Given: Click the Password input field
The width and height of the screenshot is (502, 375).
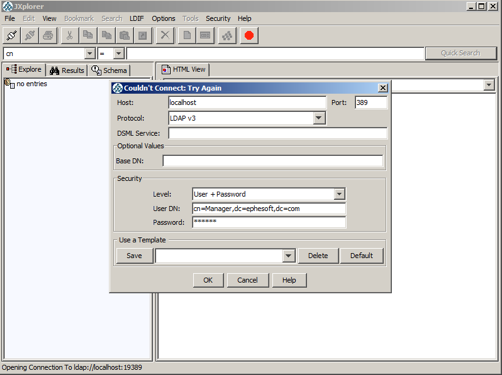Looking at the screenshot, I should (269, 222).
